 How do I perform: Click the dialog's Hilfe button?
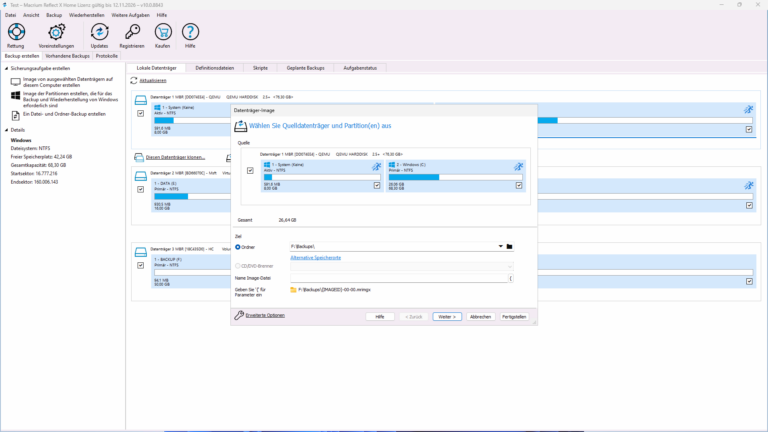[x=380, y=317]
